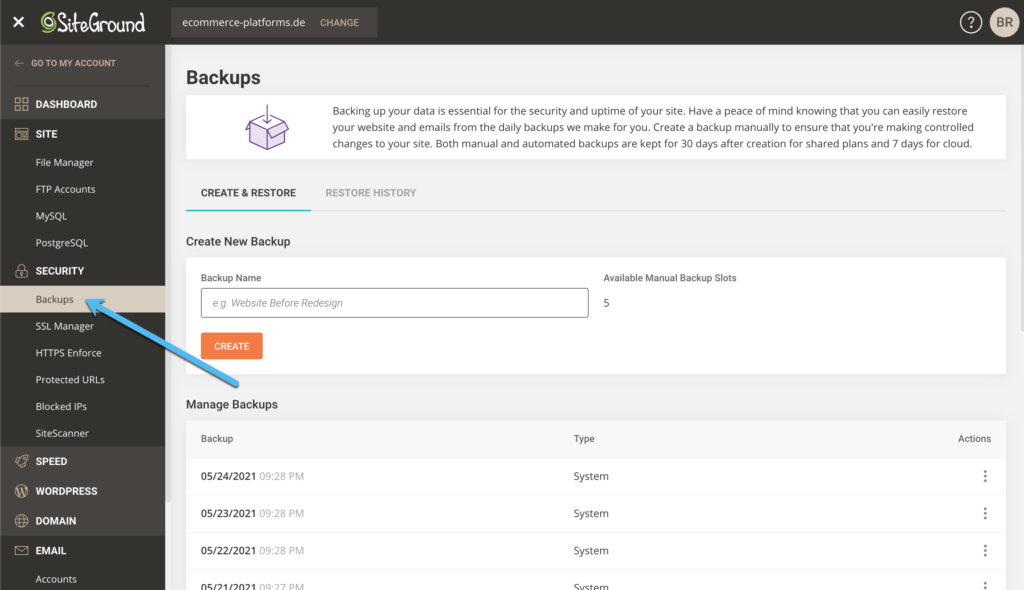Open Blocked IPs in sidebar
The width and height of the screenshot is (1024, 590).
coord(61,406)
